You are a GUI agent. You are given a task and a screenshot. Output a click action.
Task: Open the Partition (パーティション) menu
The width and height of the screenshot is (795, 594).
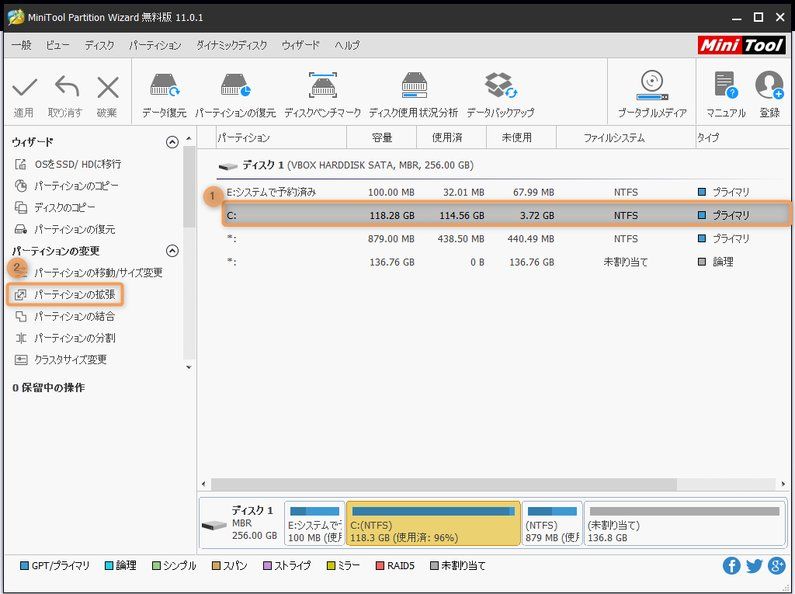point(155,45)
